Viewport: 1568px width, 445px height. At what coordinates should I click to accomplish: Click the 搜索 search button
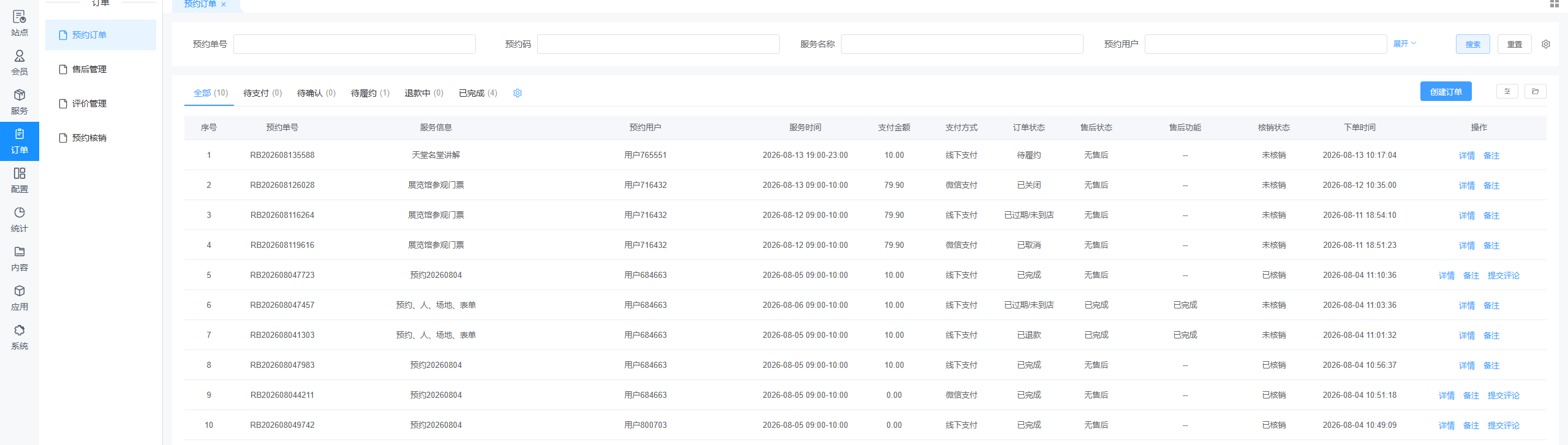(1473, 44)
